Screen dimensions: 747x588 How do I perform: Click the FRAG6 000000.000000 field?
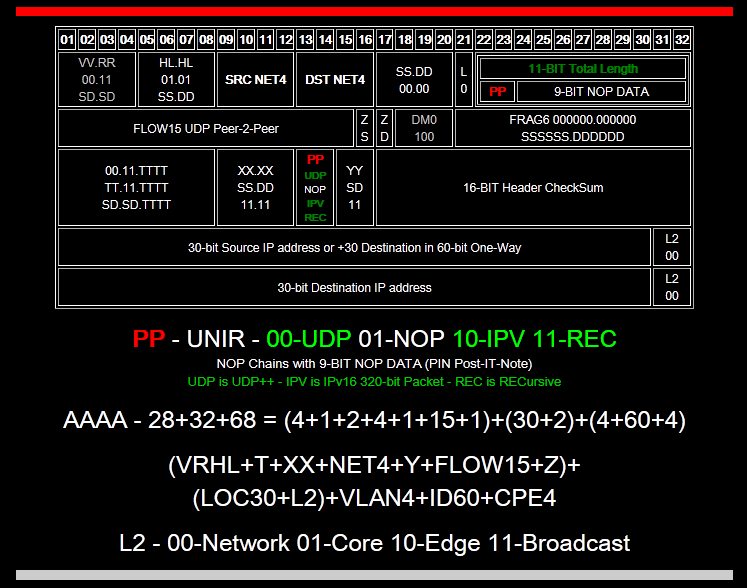pyautogui.click(x=573, y=128)
